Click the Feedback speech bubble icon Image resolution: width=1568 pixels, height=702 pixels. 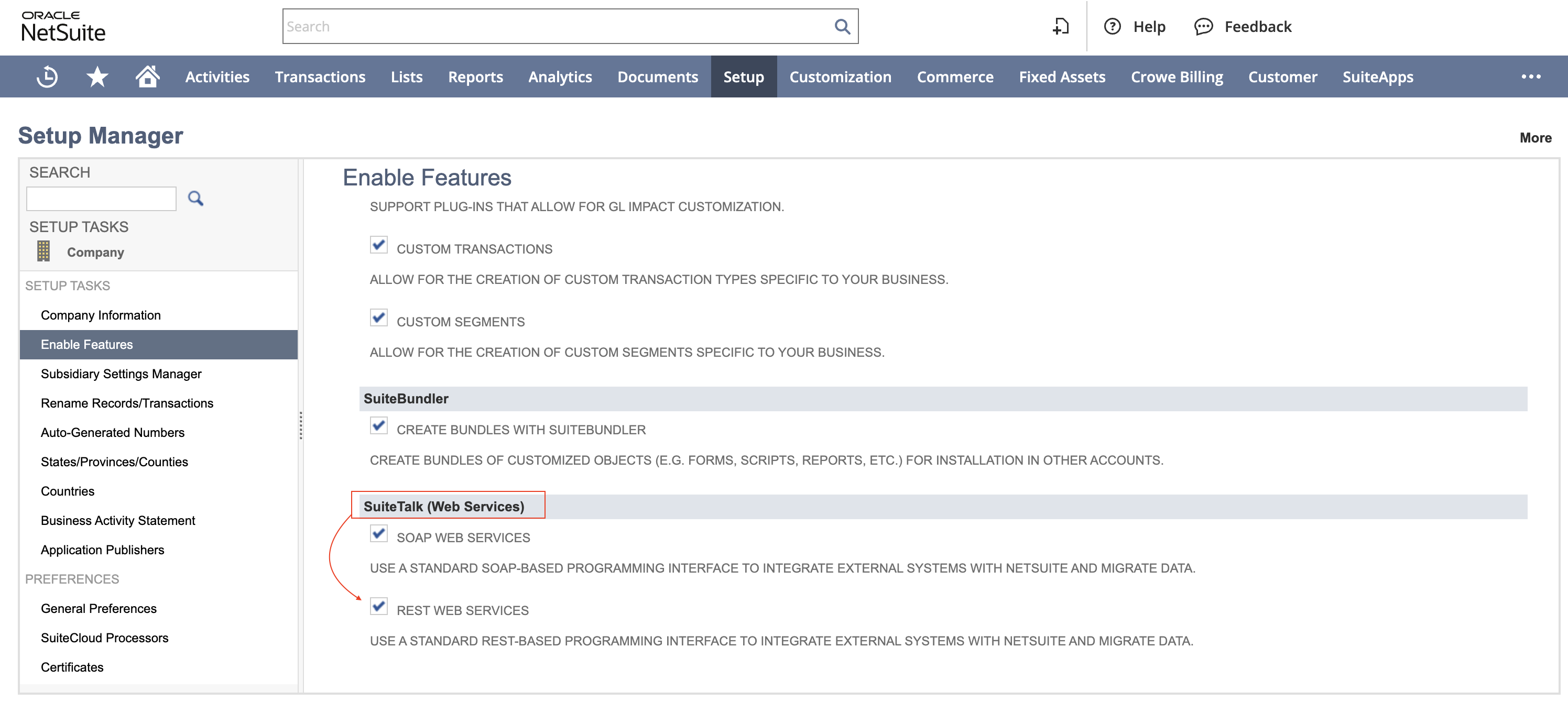click(x=1203, y=26)
